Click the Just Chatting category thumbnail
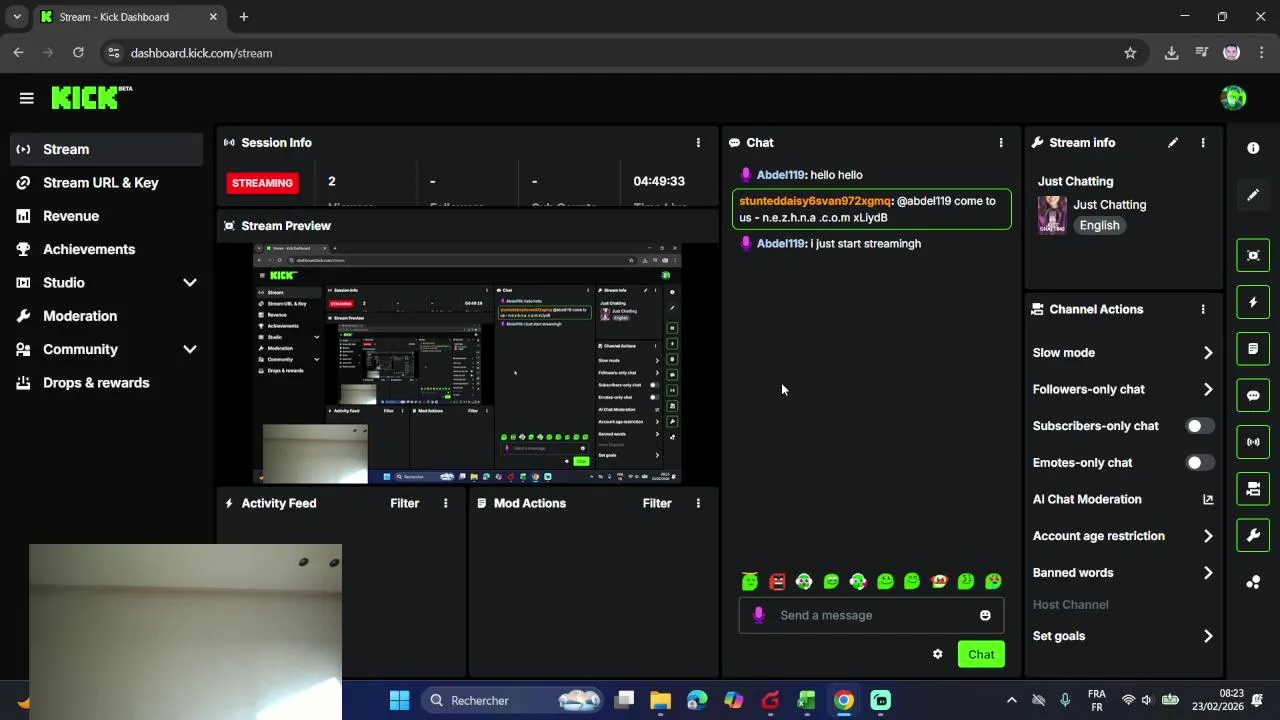This screenshot has height=720, width=1280. pos(1052,214)
